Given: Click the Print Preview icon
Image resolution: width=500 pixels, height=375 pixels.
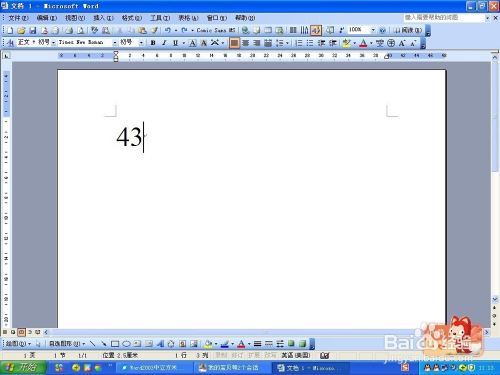Looking at the screenshot, I should [x=80, y=31].
